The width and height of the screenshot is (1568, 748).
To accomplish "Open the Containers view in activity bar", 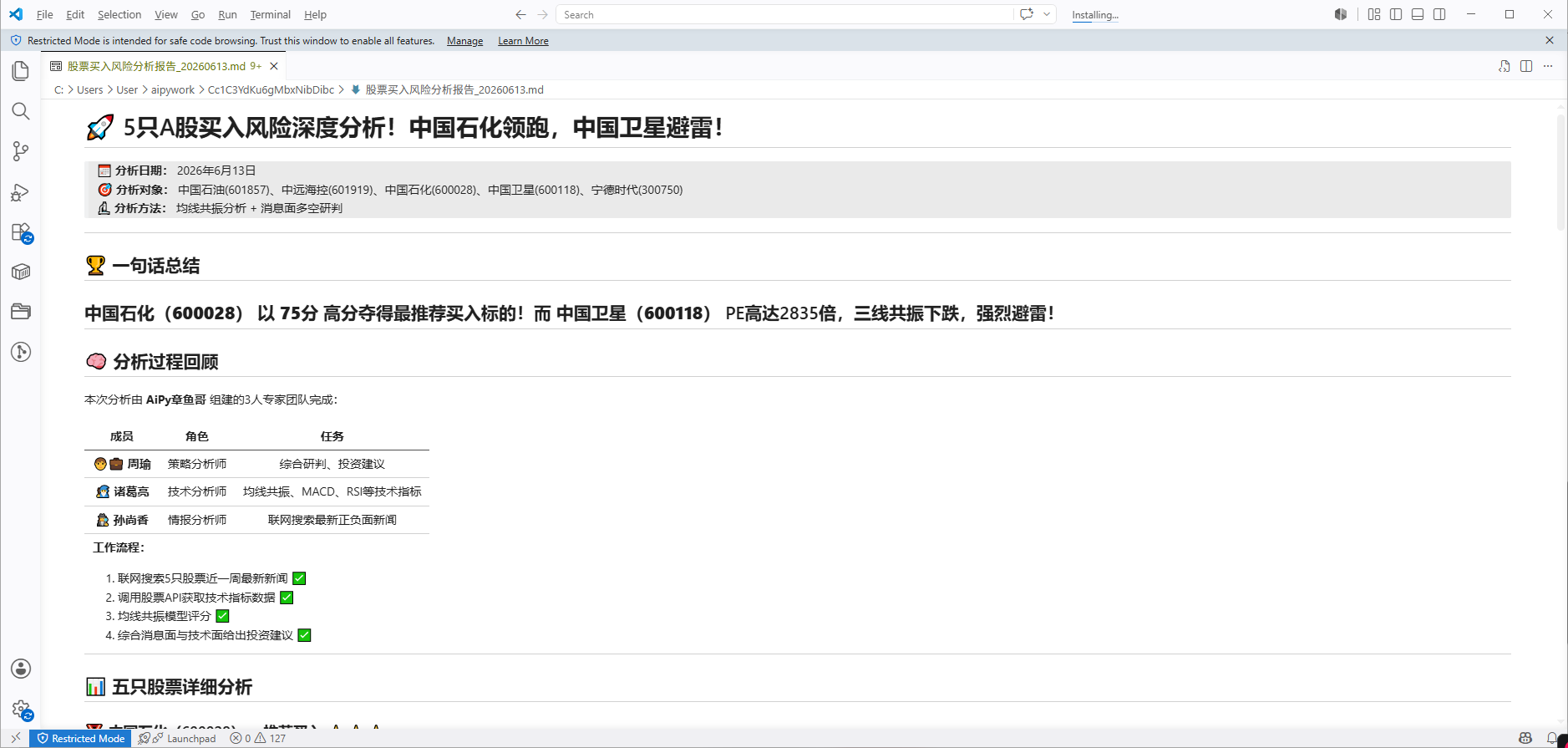I will point(21,272).
